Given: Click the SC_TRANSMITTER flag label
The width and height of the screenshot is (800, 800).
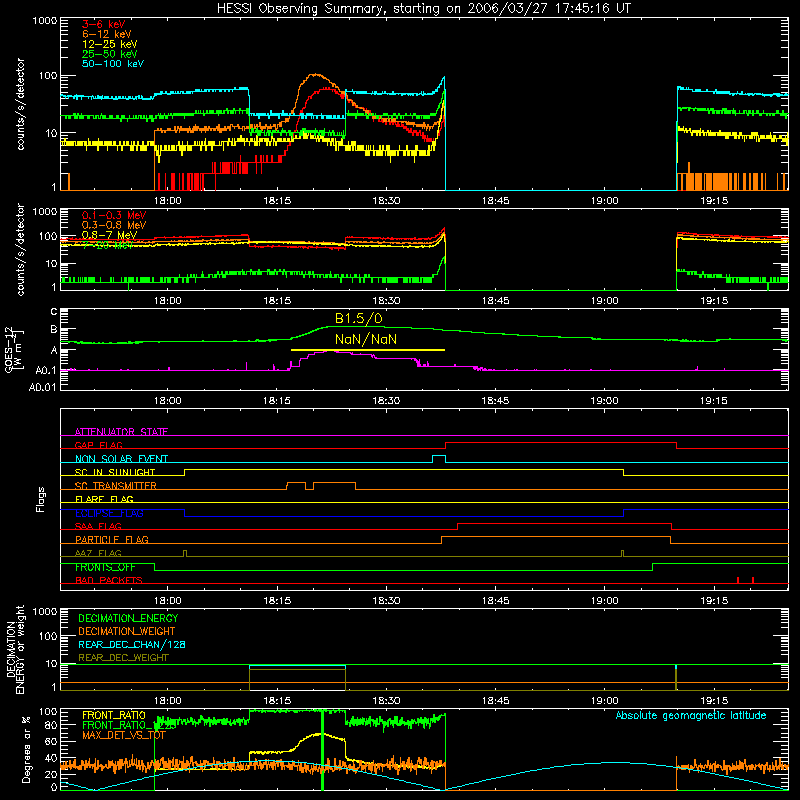Looking at the screenshot, I should pyautogui.click(x=115, y=486).
